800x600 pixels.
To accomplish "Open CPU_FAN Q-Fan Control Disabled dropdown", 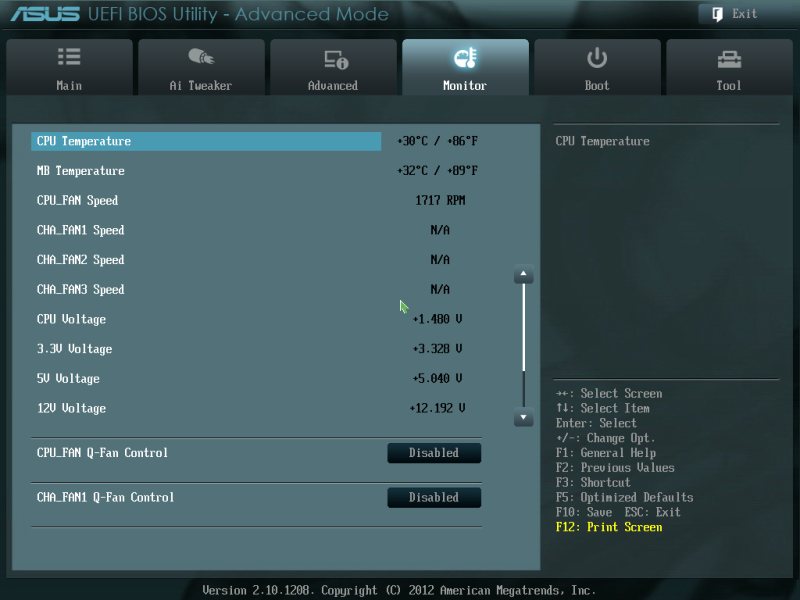I will pyautogui.click(x=434, y=453).
